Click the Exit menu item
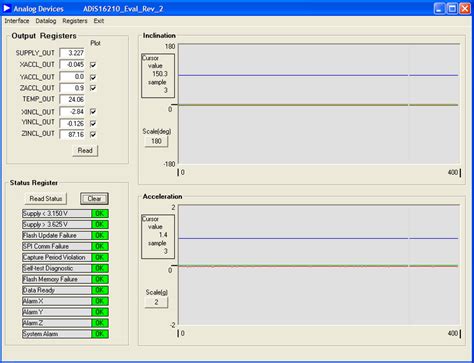This screenshot has height=363, width=474. coord(99,21)
